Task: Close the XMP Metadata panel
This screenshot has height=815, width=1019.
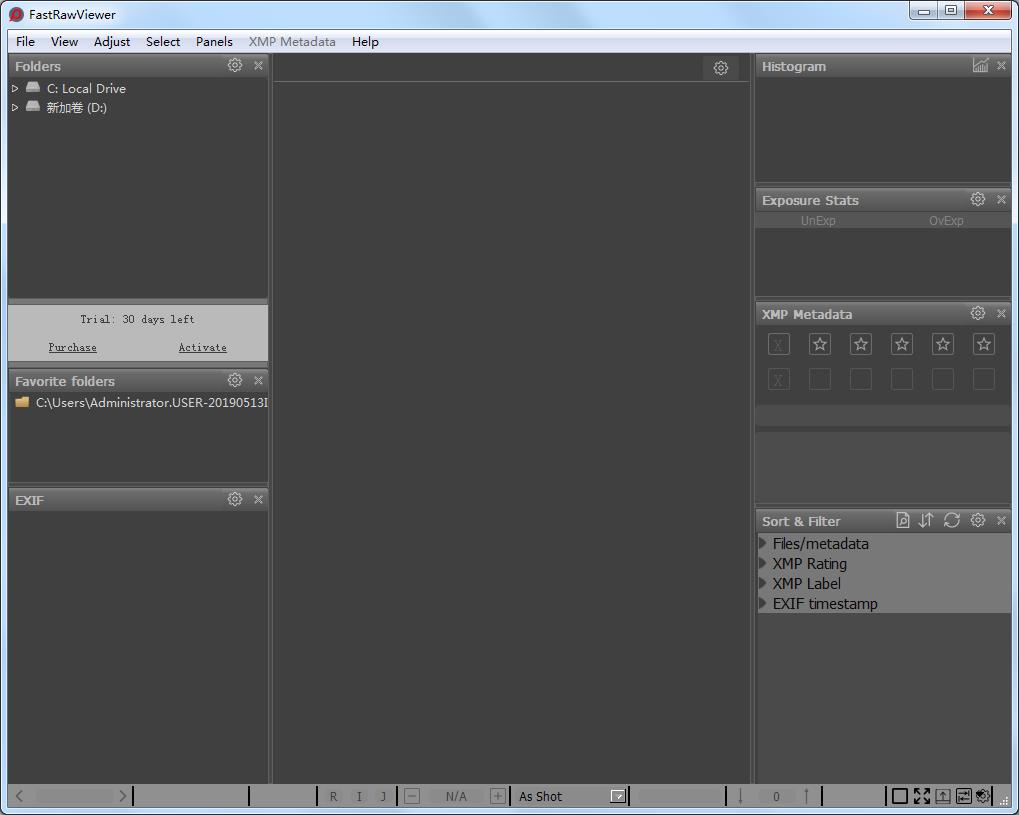Action: (1001, 313)
